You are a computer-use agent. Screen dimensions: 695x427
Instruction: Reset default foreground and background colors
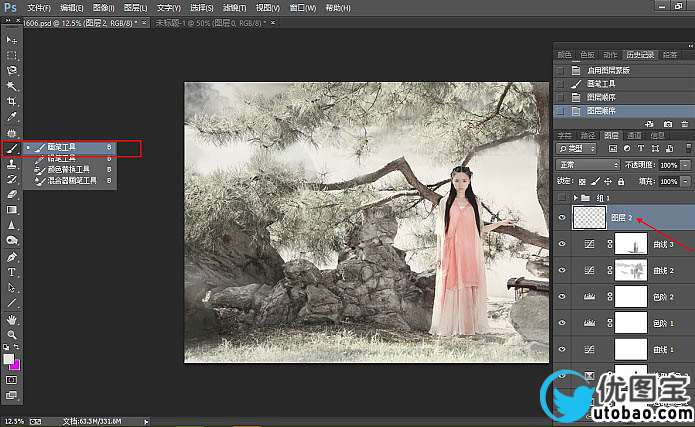click(6, 347)
